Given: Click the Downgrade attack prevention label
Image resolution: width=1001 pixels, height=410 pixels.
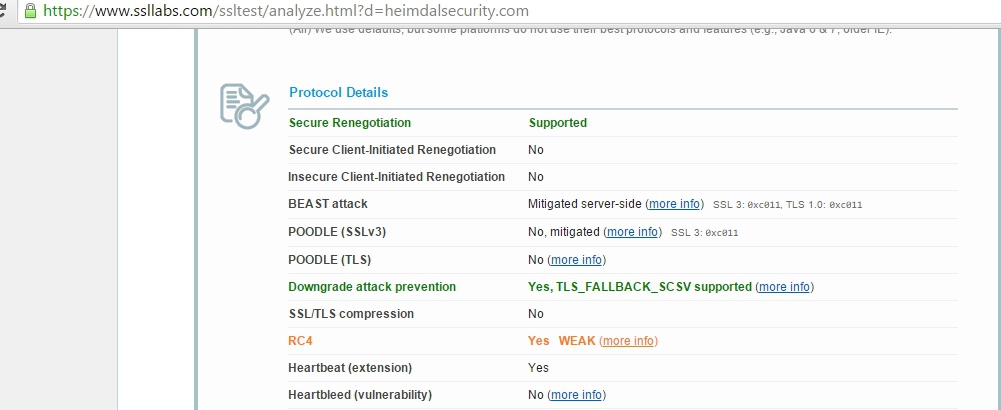Looking at the screenshot, I should (x=372, y=287).
